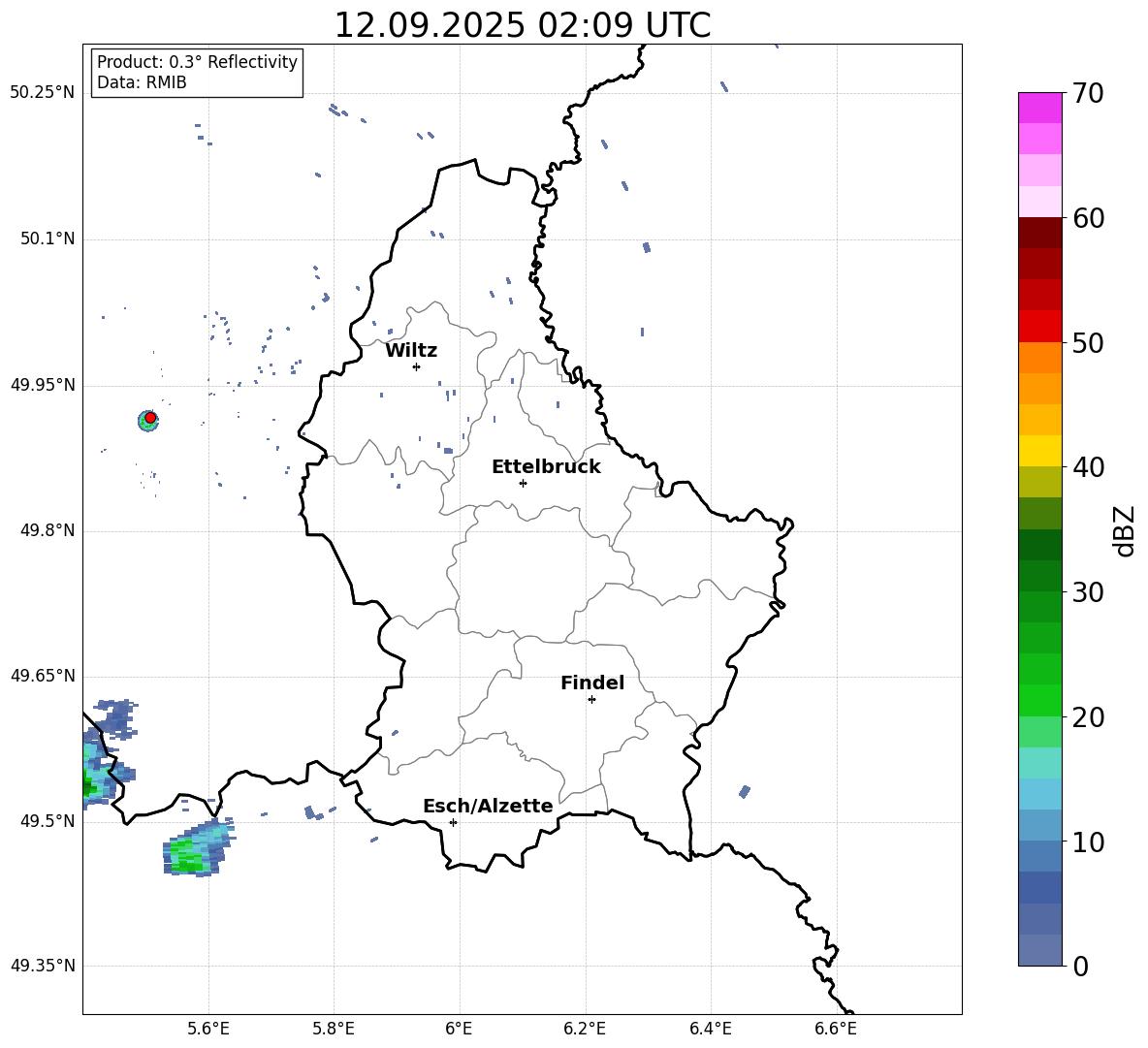Click the bright green swatch above 20
Image resolution: width=1148 pixels, height=1048 pixels.
tap(1039, 700)
